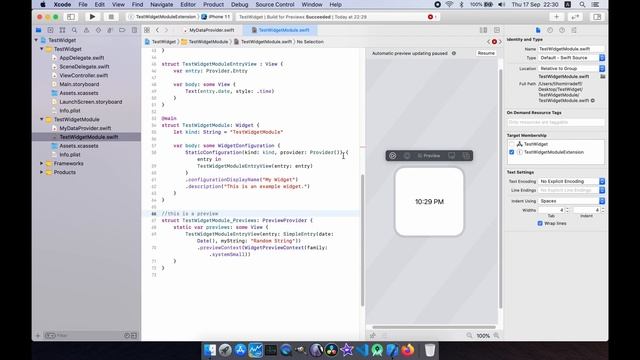Check the TestWidget target membership checkbox

click(x=511, y=144)
